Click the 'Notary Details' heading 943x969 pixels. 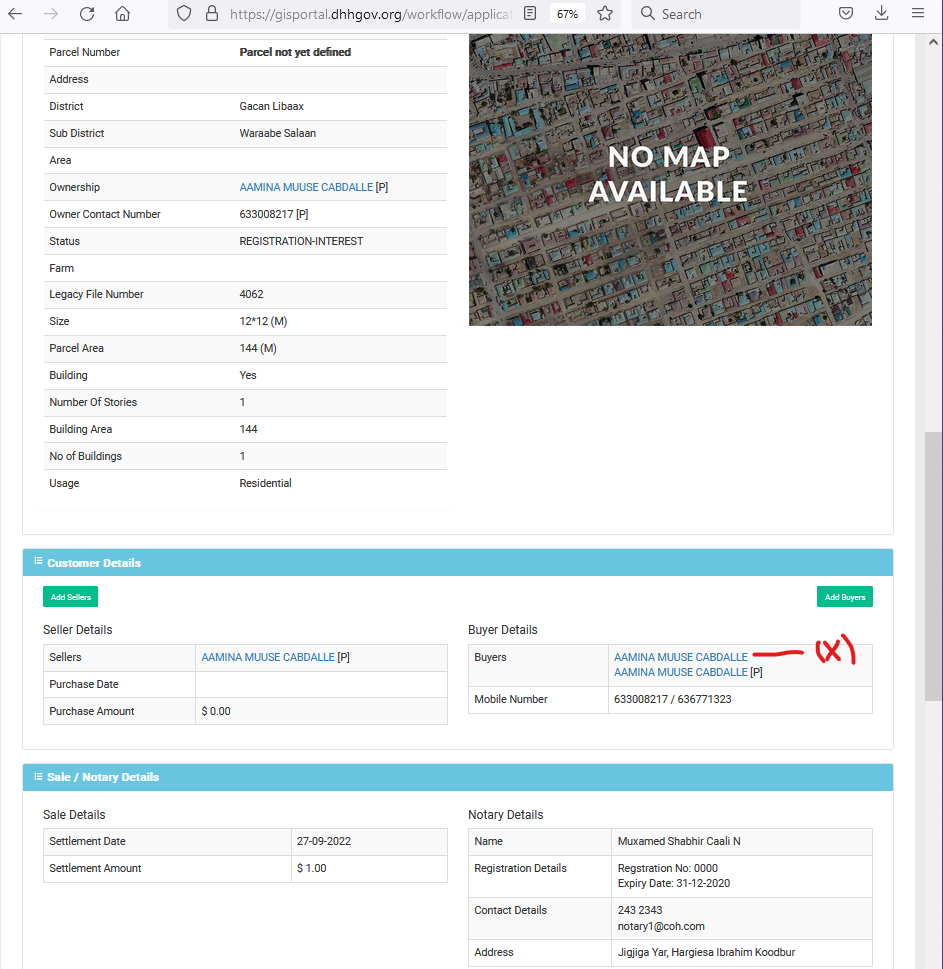pyautogui.click(x=505, y=815)
